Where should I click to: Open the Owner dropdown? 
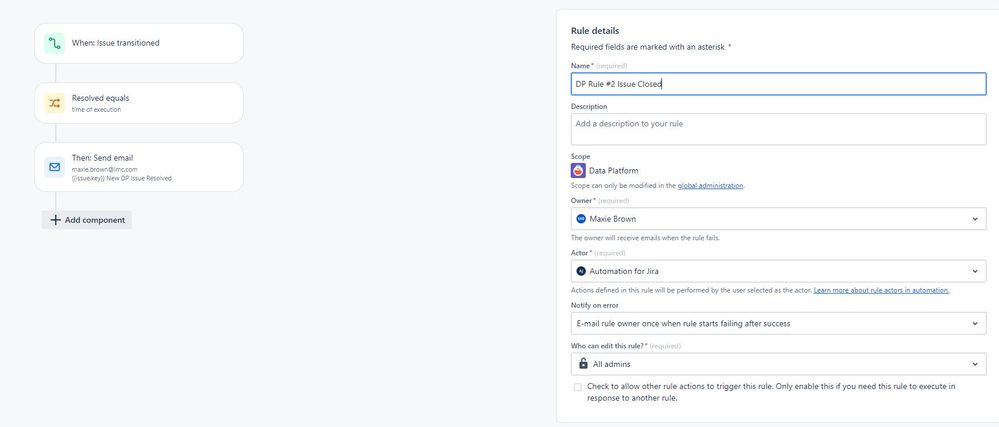pyautogui.click(x=975, y=218)
